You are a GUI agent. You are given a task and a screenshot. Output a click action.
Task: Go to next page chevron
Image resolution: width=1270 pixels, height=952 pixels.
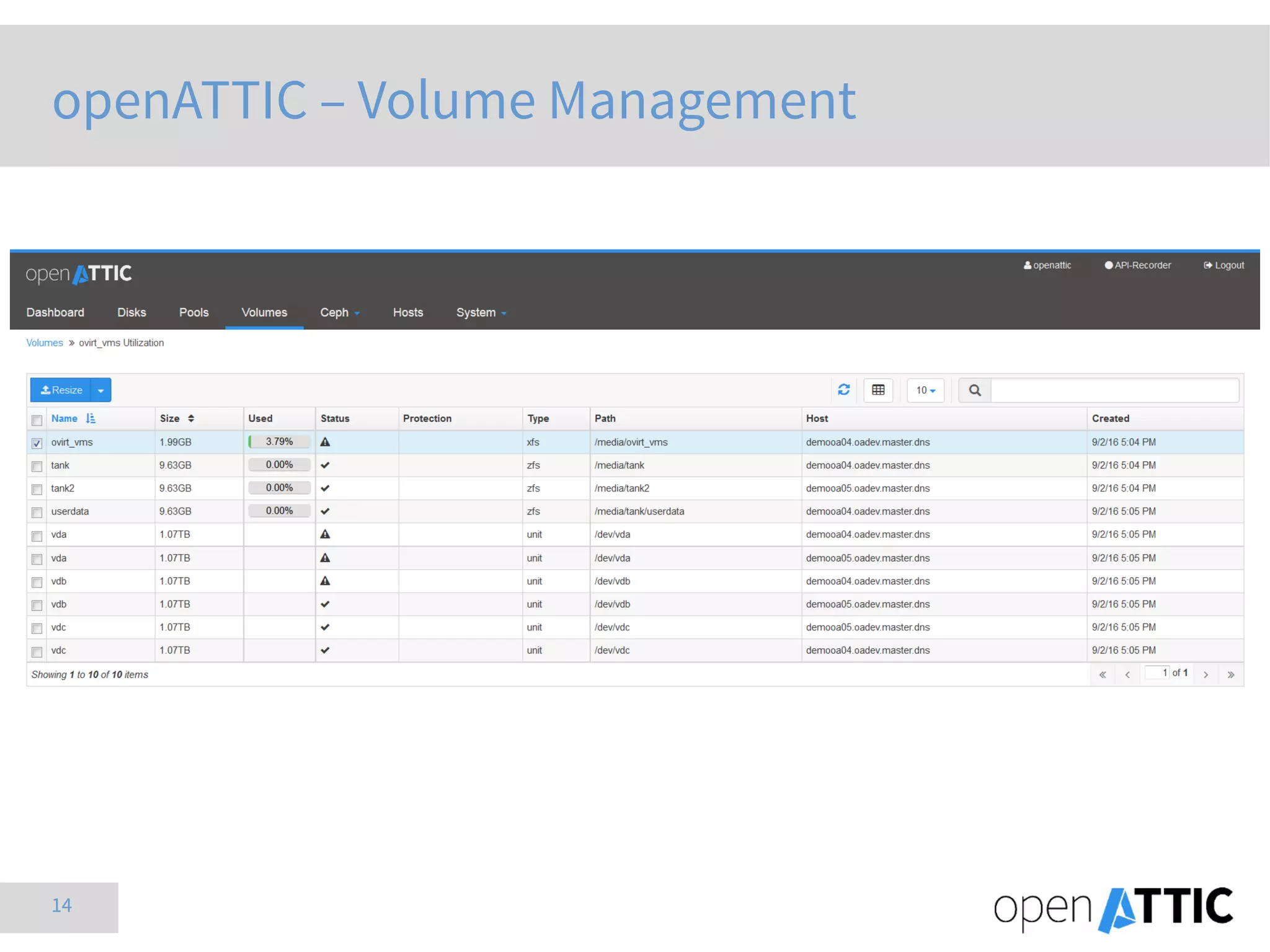[1206, 674]
